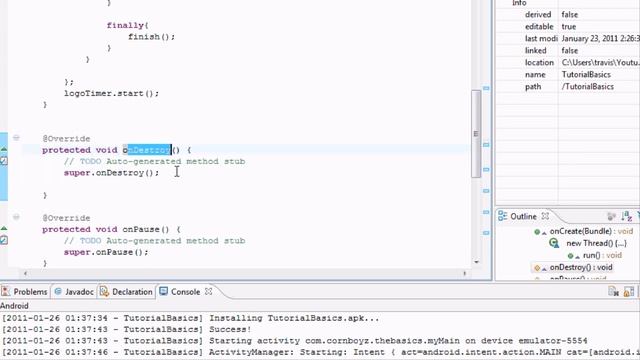The image size is (640, 360).
Task: Select the Outline view tab
Action: [x=523, y=216]
